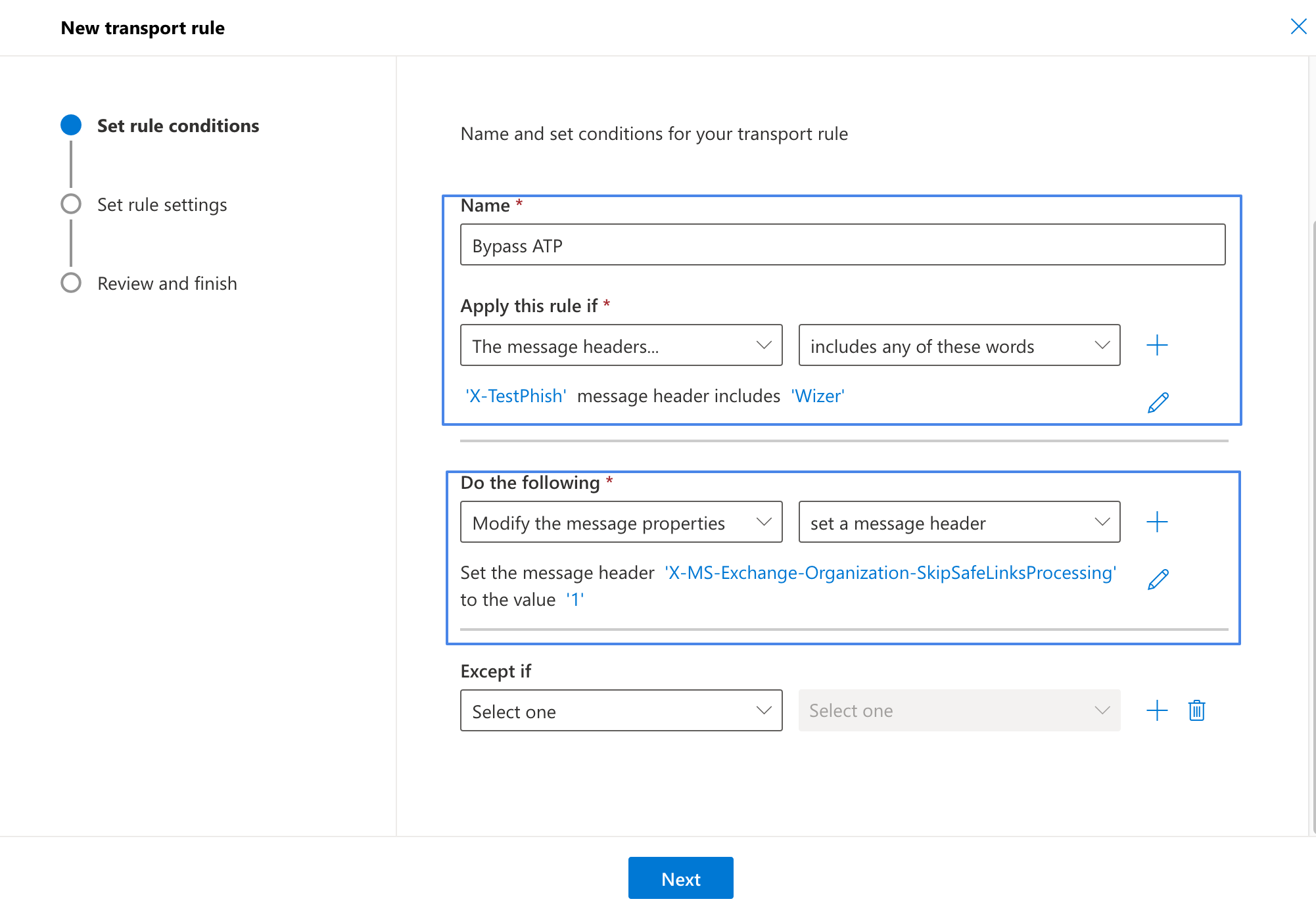Screen dimensions: 1316x916
Task: Close the New transport rule dialog
Action: point(1298,26)
